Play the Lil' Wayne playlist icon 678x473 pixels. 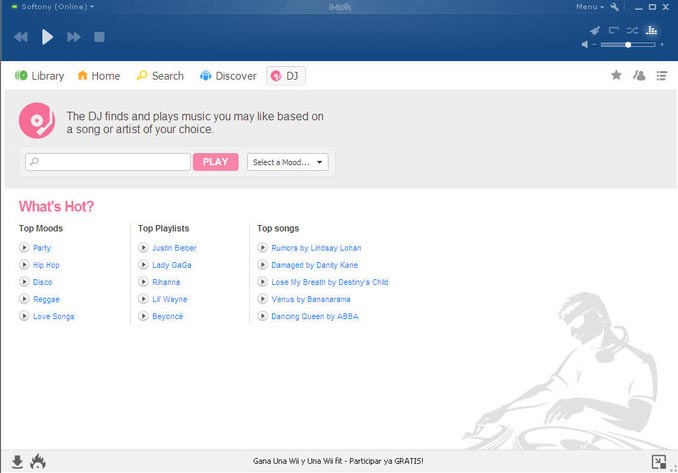coord(143,299)
